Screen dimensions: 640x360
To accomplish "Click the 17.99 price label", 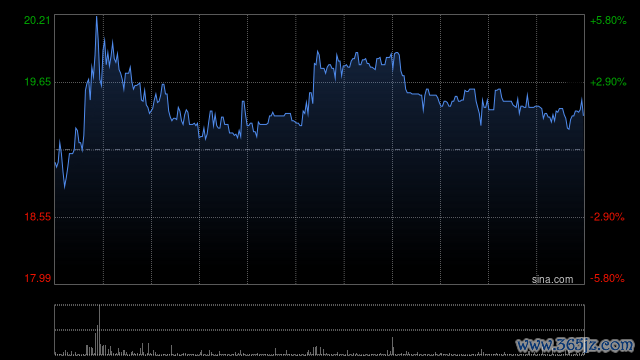I will coord(38,278).
